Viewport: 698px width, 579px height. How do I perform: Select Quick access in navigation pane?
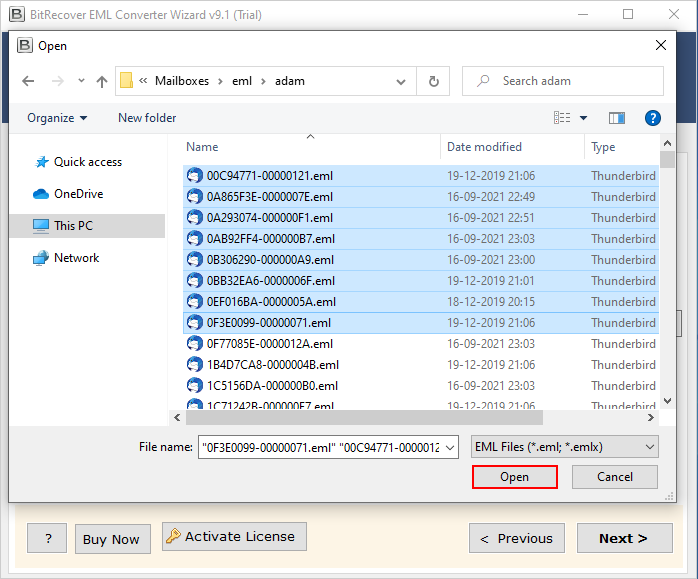click(x=88, y=162)
